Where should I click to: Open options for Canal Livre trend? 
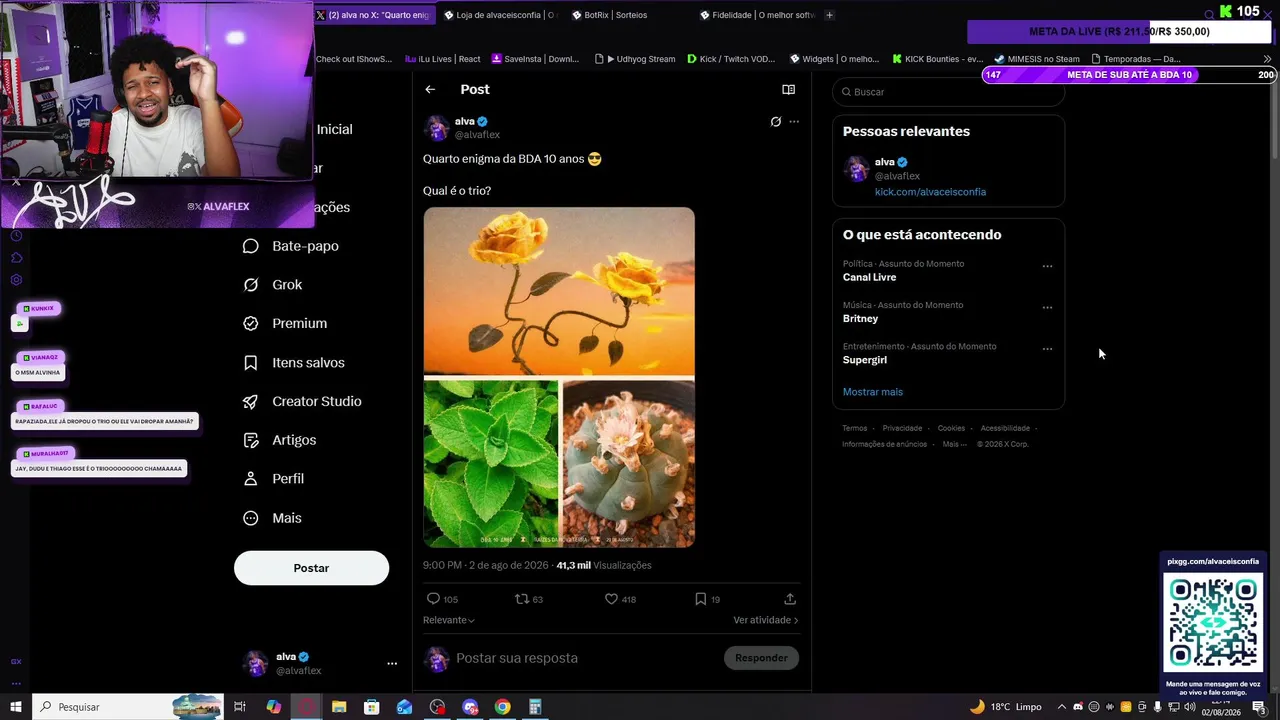tap(1047, 267)
